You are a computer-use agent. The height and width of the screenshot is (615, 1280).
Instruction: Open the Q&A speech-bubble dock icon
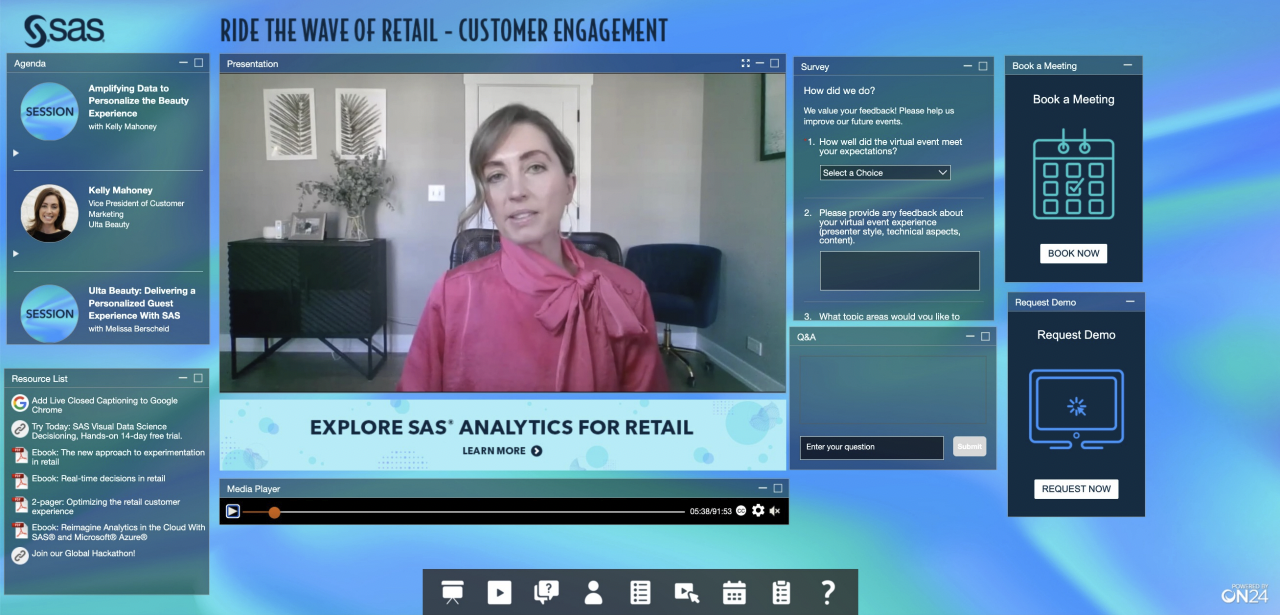coord(546,592)
